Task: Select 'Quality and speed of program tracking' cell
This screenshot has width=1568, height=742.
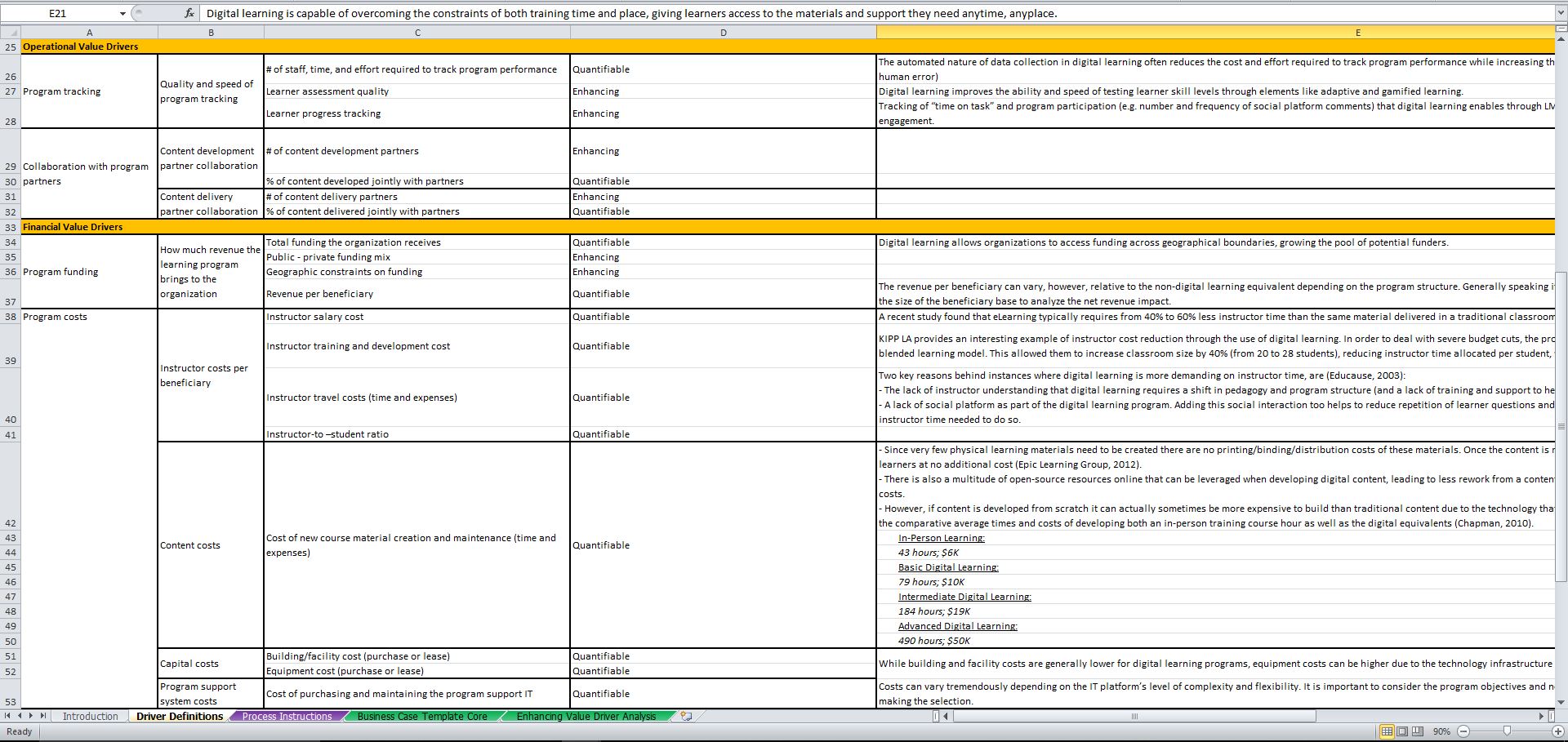Action: click(x=211, y=91)
